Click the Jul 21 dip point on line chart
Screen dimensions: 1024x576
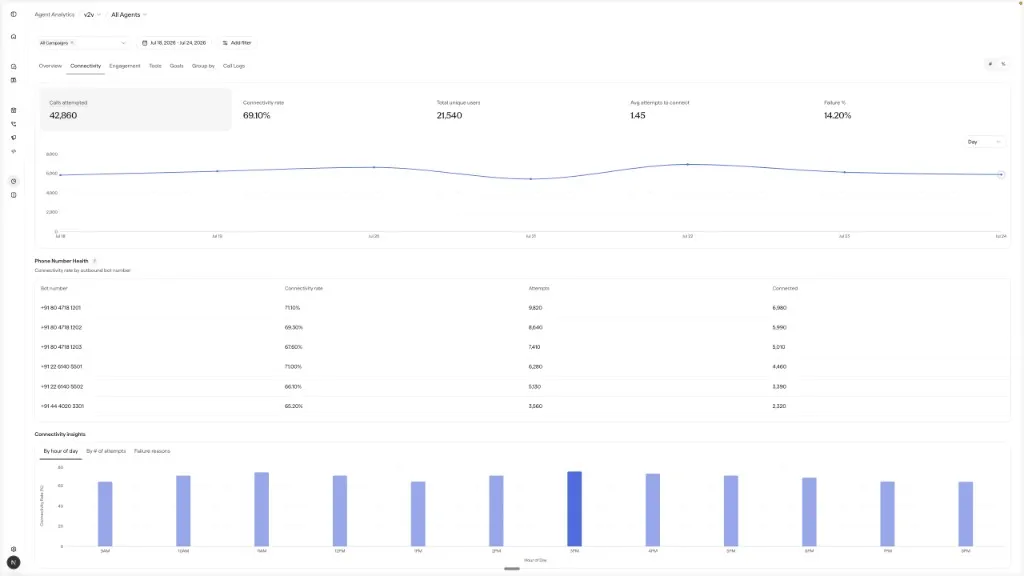pos(531,179)
